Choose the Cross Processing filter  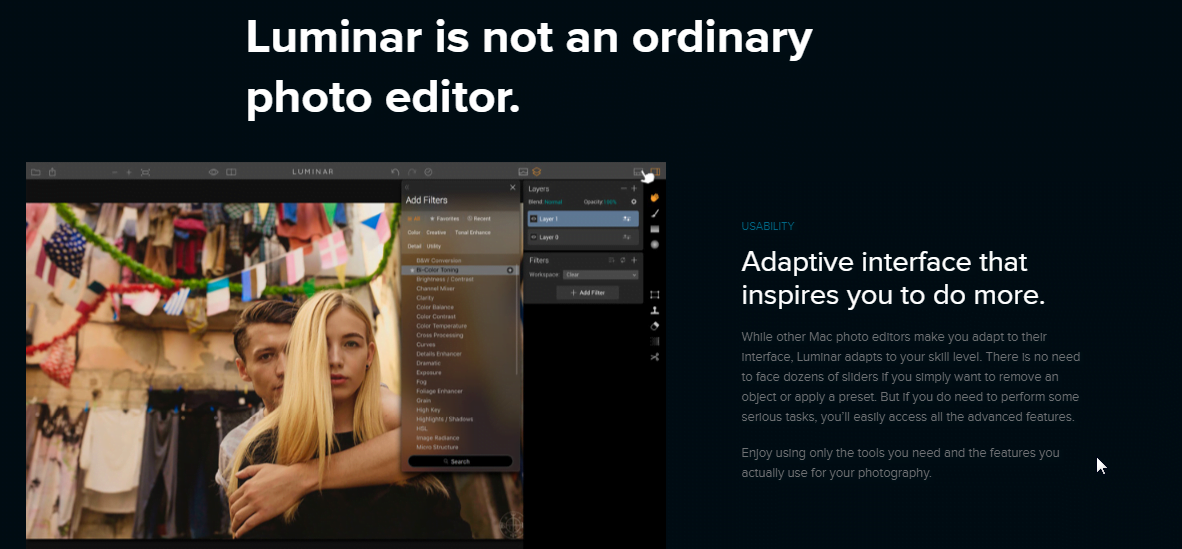pyautogui.click(x=439, y=335)
